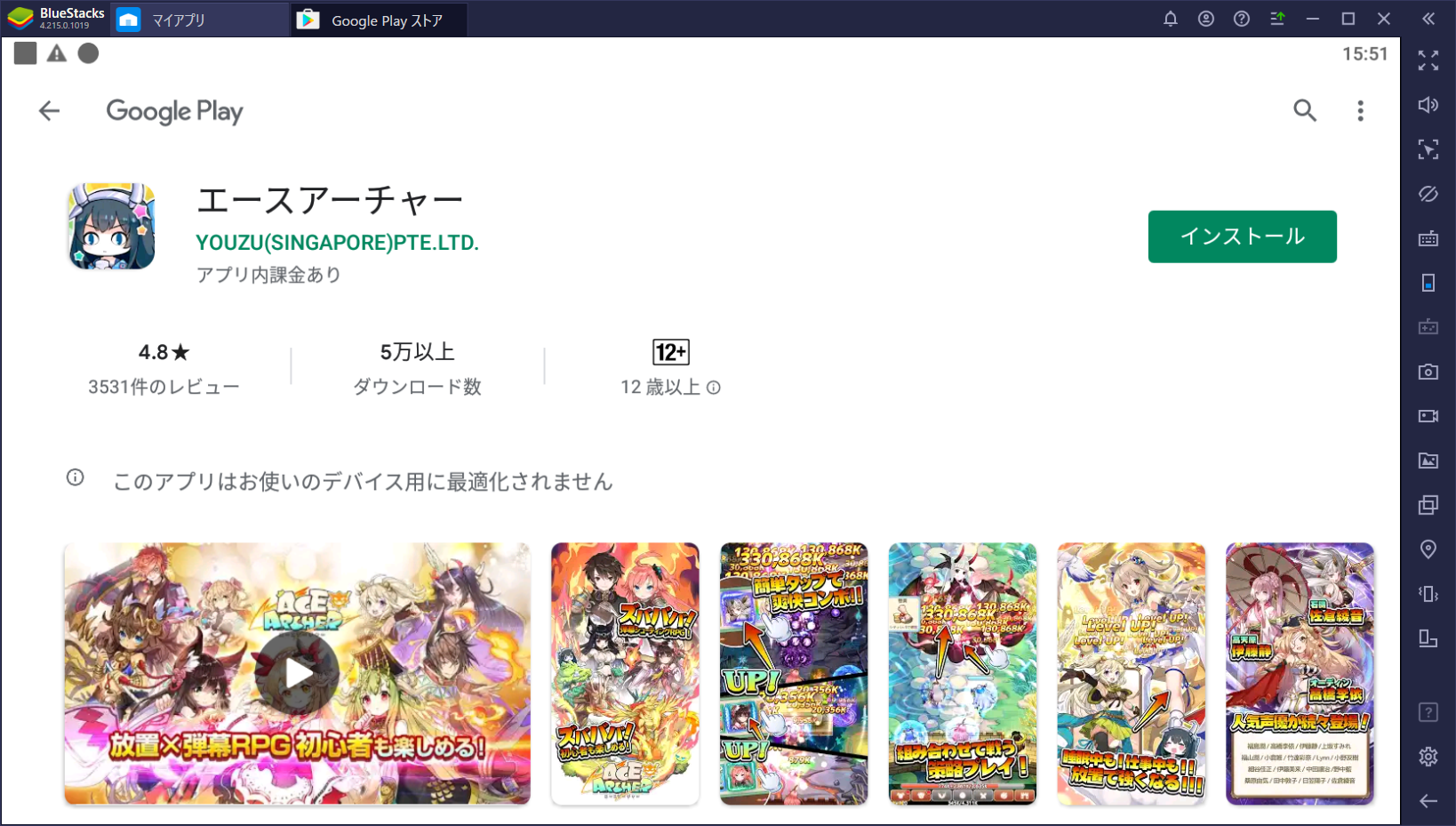Open the 組み合わせて戦う screenshot
This screenshot has width=1456, height=826.
click(962, 674)
